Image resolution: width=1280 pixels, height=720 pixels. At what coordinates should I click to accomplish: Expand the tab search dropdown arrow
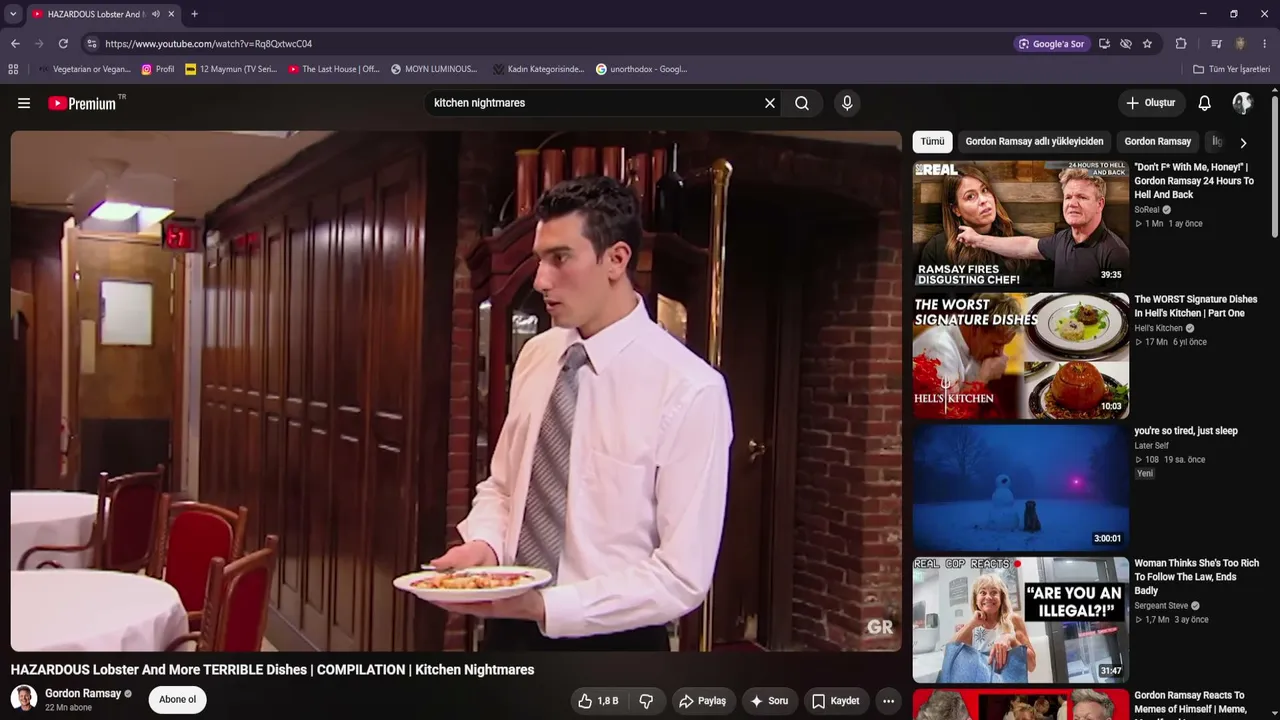click(x=13, y=14)
